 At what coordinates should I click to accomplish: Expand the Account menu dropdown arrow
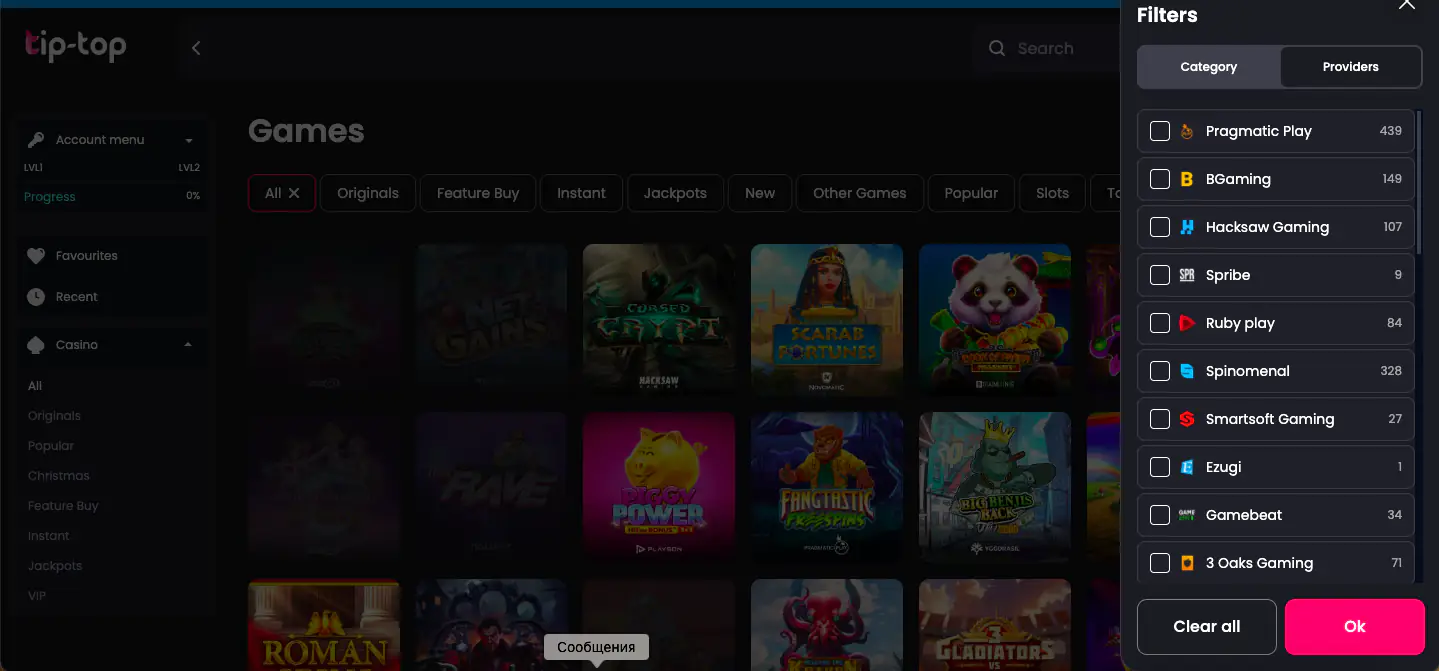click(x=189, y=141)
